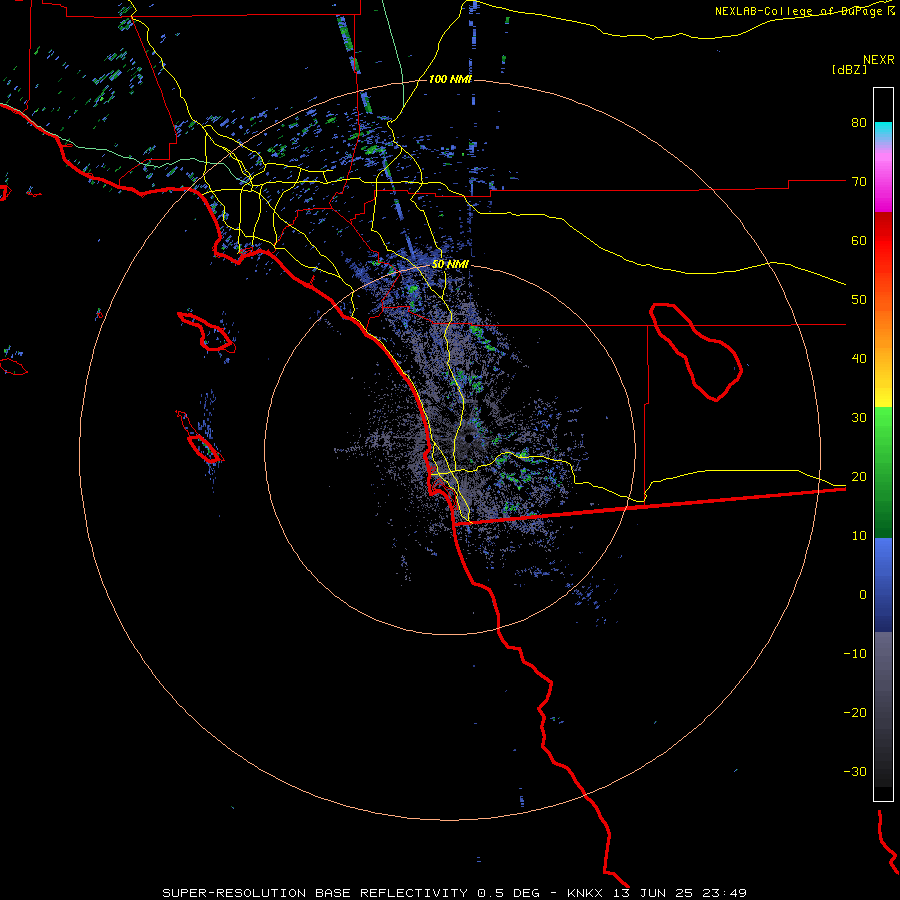
Task: Click the 30 value on the dBZ scale
Action: [859, 418]
